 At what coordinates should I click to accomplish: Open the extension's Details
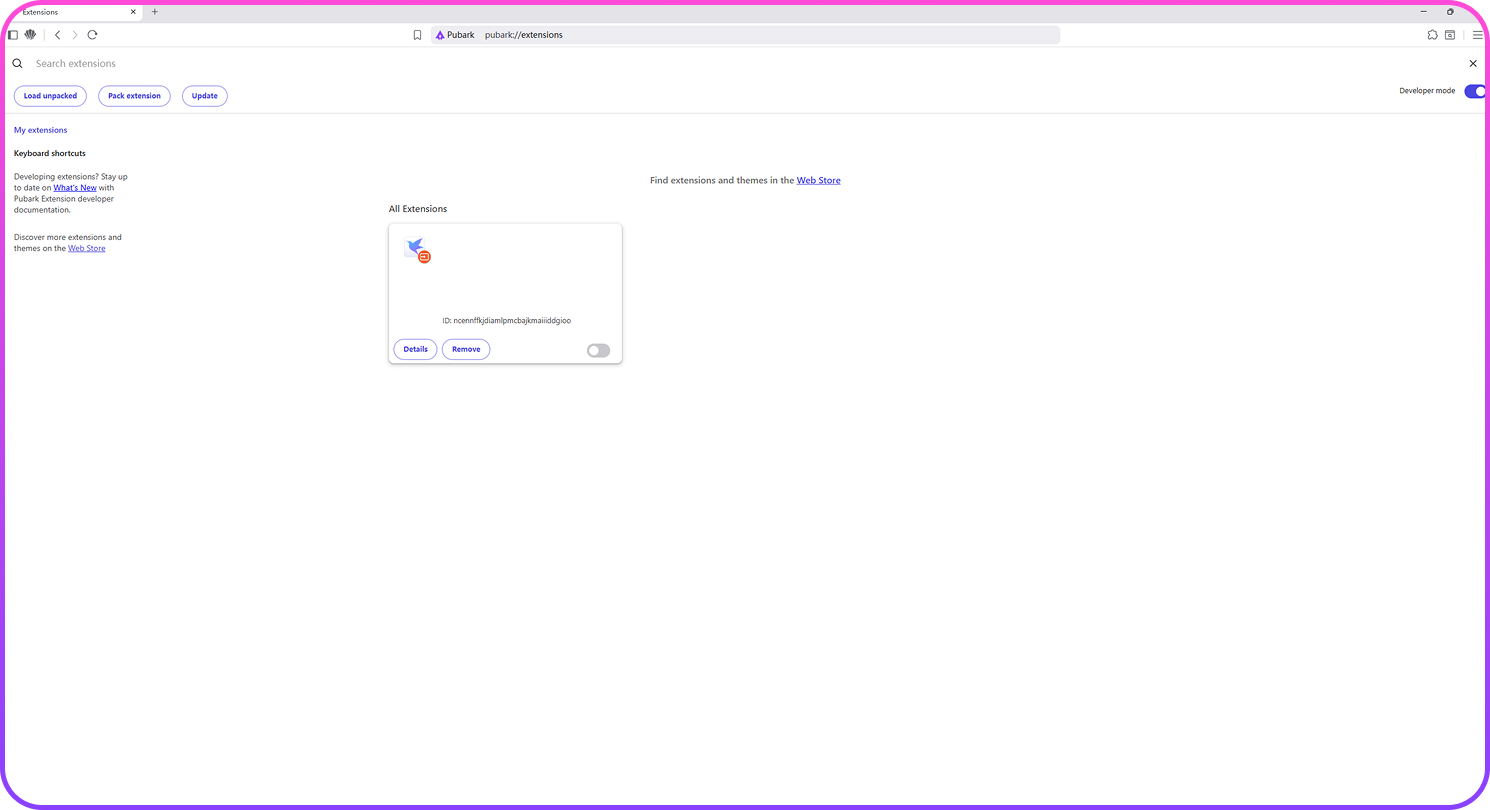[x=415, y=349]
